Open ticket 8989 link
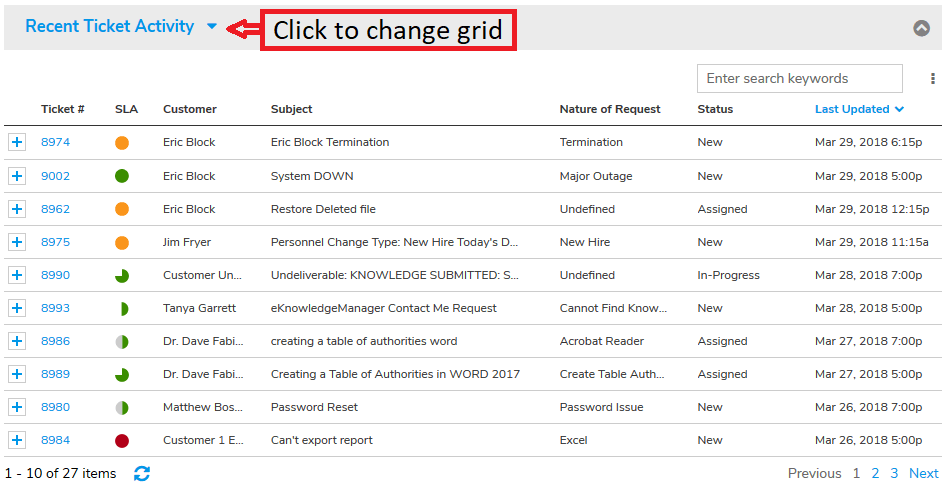The width and height of the screenshot is (949, 498). pyautogui.click(x=55, y=374)
